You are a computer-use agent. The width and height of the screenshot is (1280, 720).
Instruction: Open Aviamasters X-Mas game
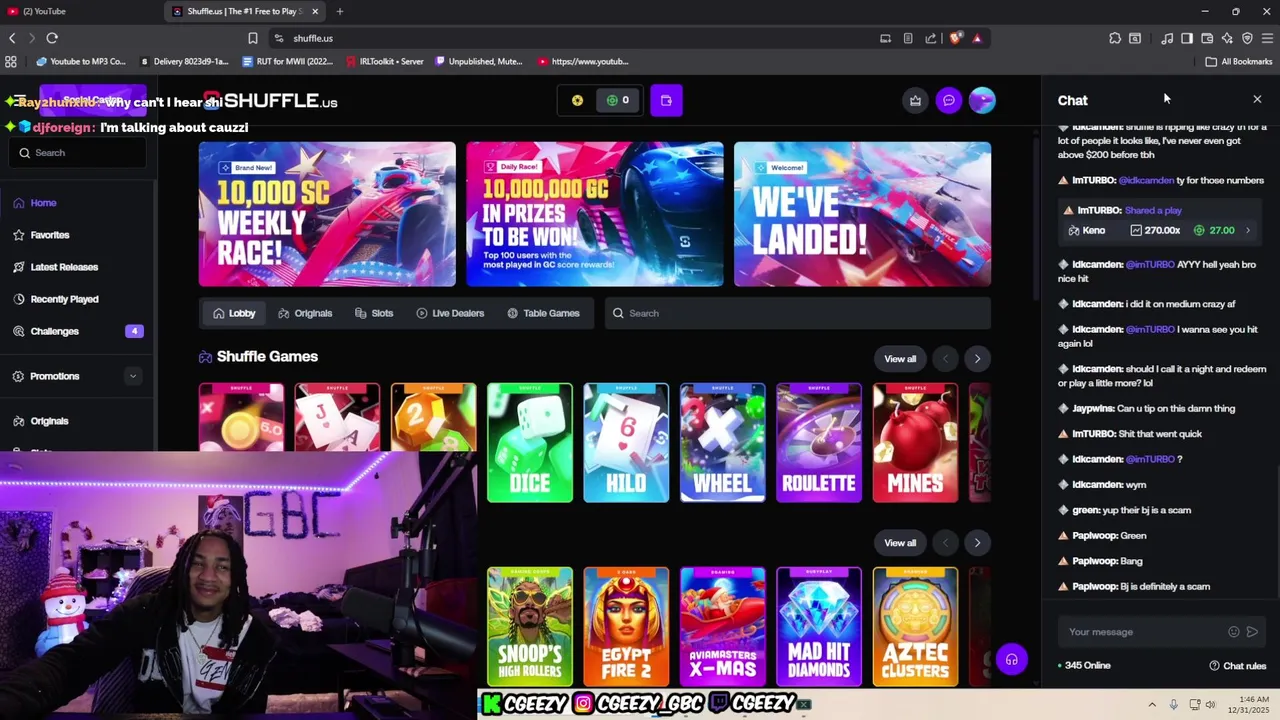[722, 627]
